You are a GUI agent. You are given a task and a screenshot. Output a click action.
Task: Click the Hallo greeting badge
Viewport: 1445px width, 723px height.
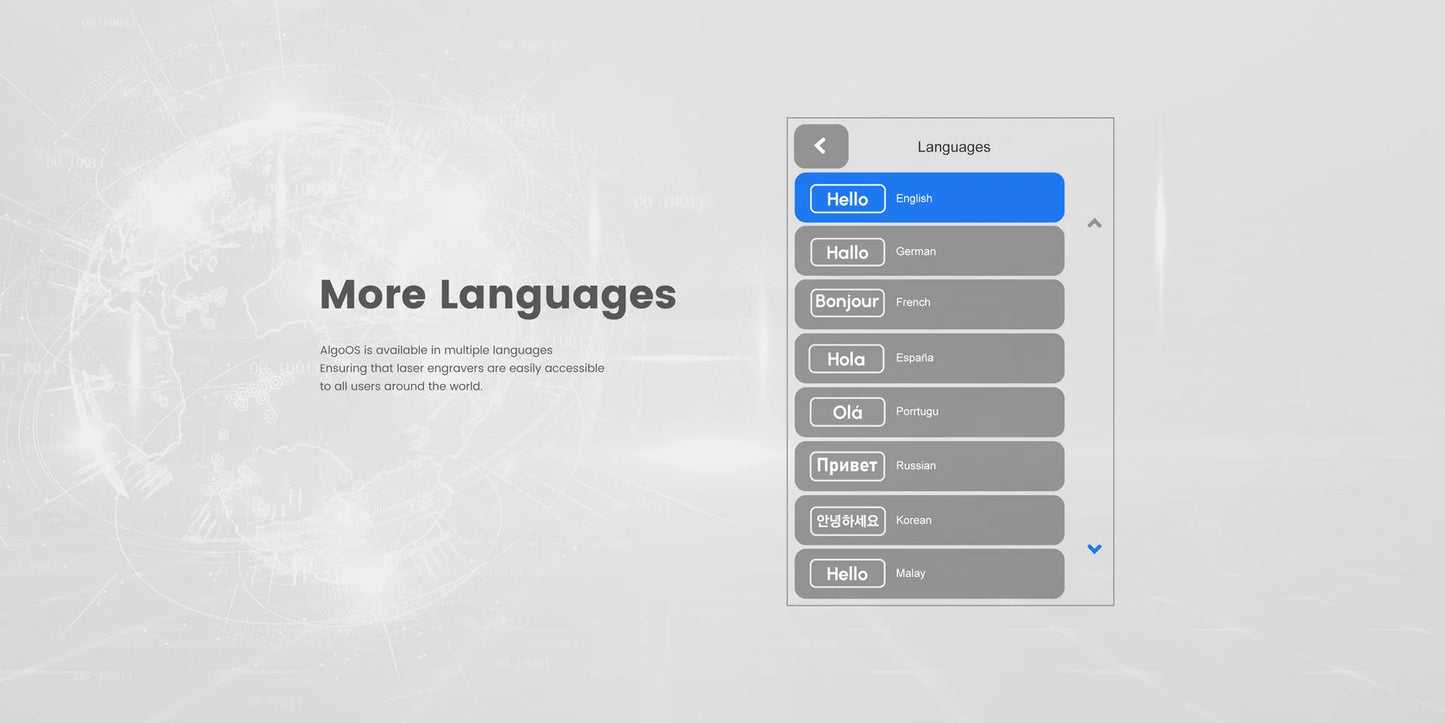pos(847,252)
